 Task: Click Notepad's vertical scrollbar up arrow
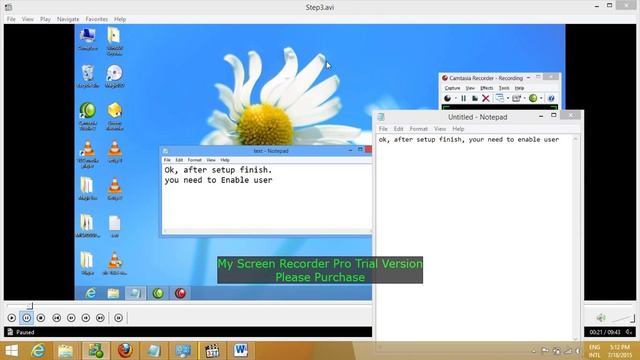(x=576, y=139)
